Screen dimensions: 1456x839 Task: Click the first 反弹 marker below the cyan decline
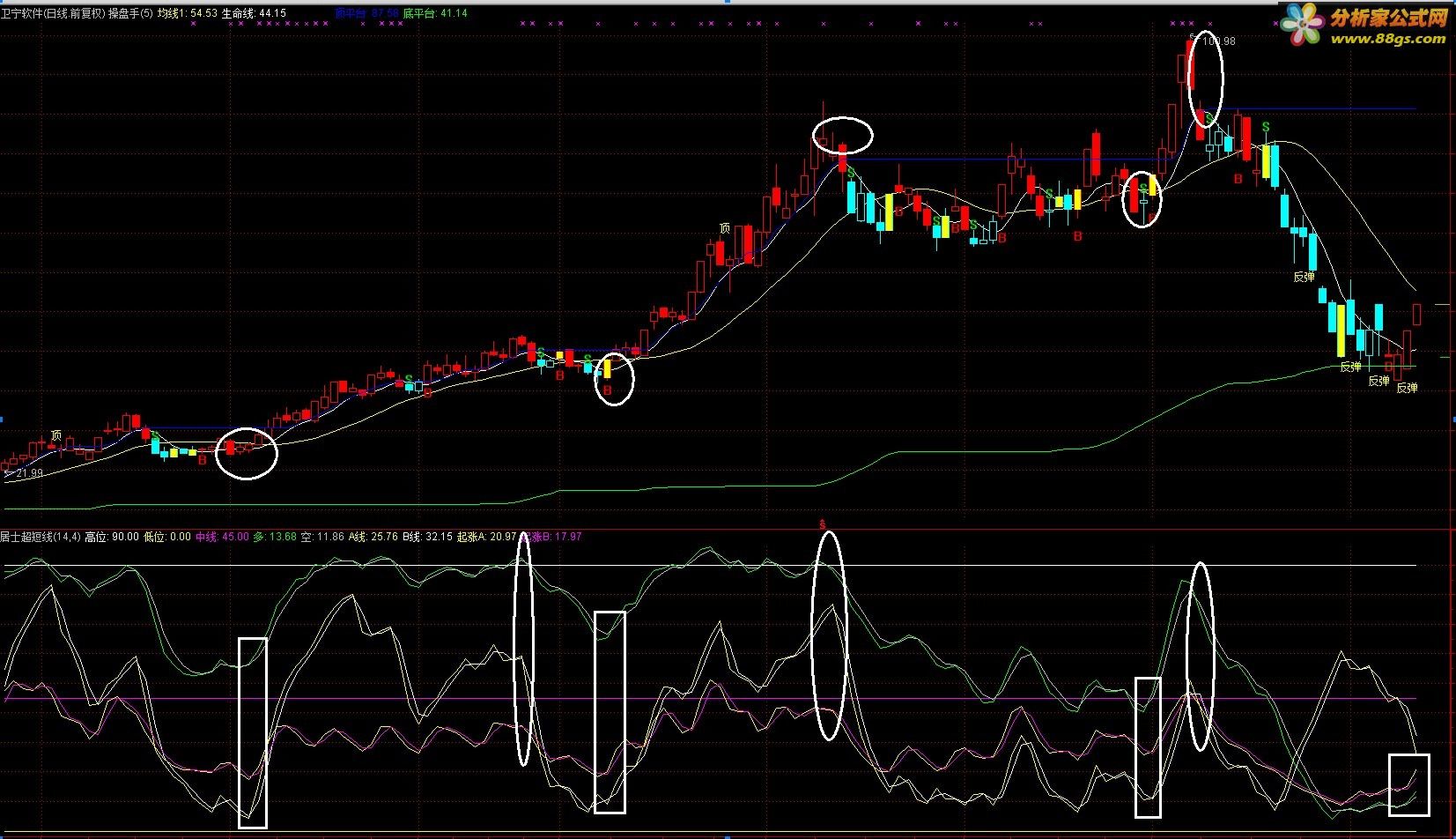click(x=1304, y=276)
